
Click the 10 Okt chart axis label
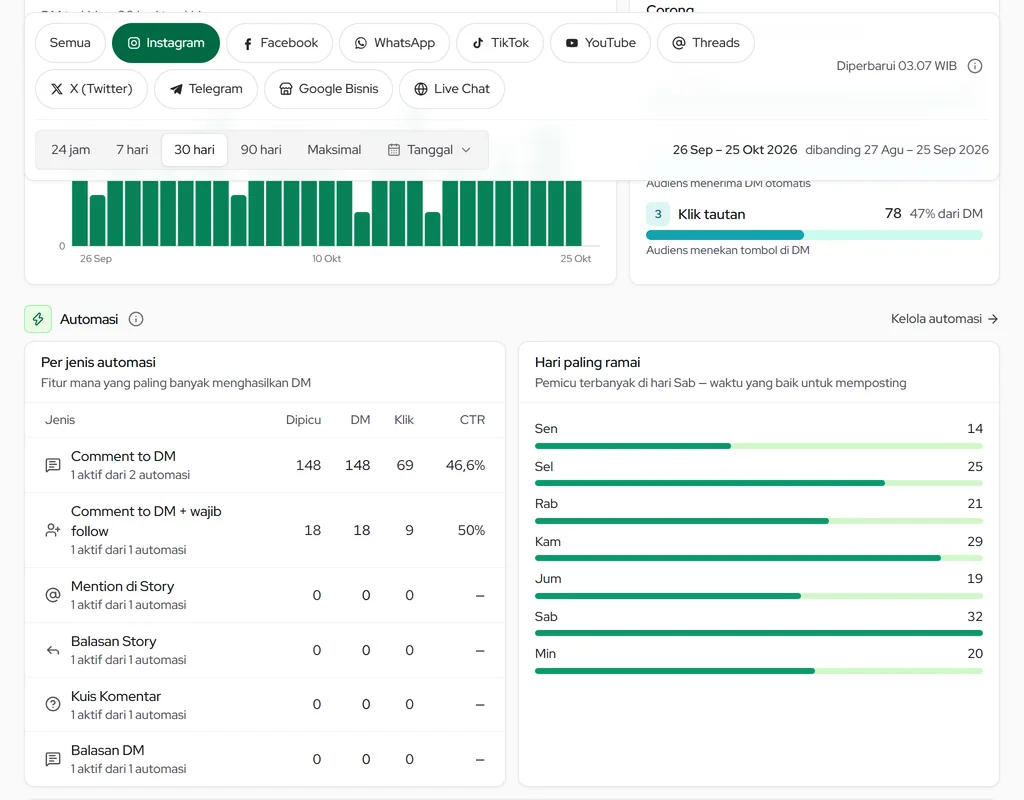tap(327, 259)
